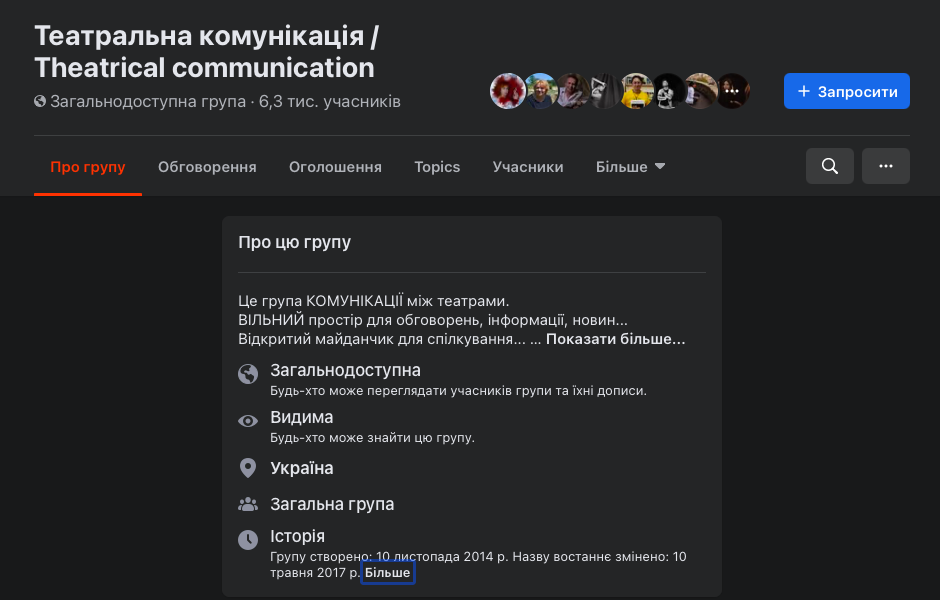Screen dimensions: 940x600
Task: Click the people icon beside Загальна група
Action: tap(248, 505)
